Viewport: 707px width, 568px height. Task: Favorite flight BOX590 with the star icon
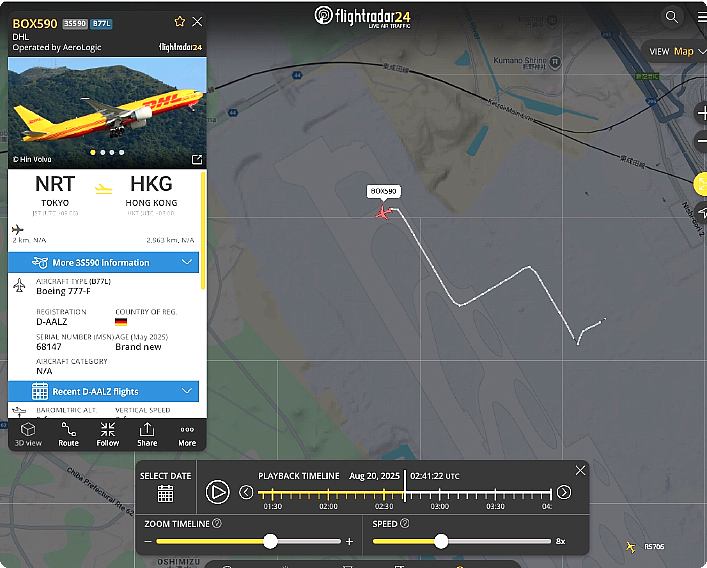[179, 22]
